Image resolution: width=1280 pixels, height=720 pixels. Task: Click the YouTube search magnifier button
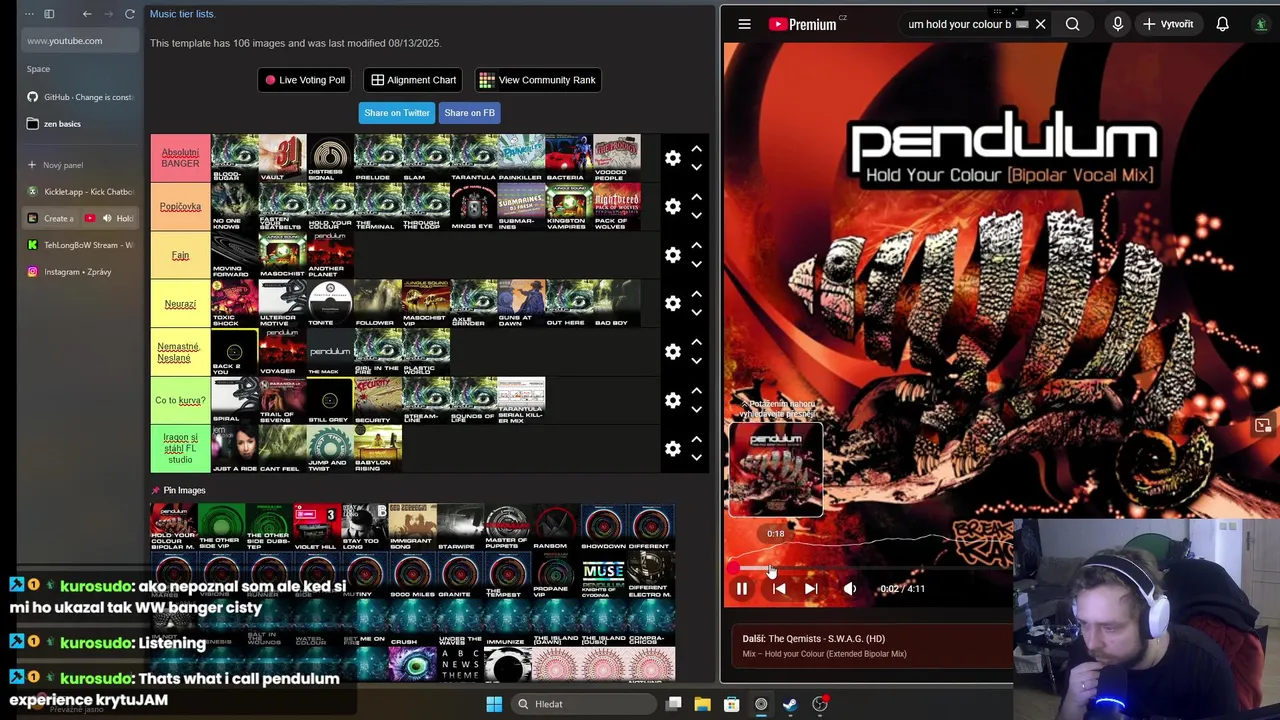coord(1072,24)
